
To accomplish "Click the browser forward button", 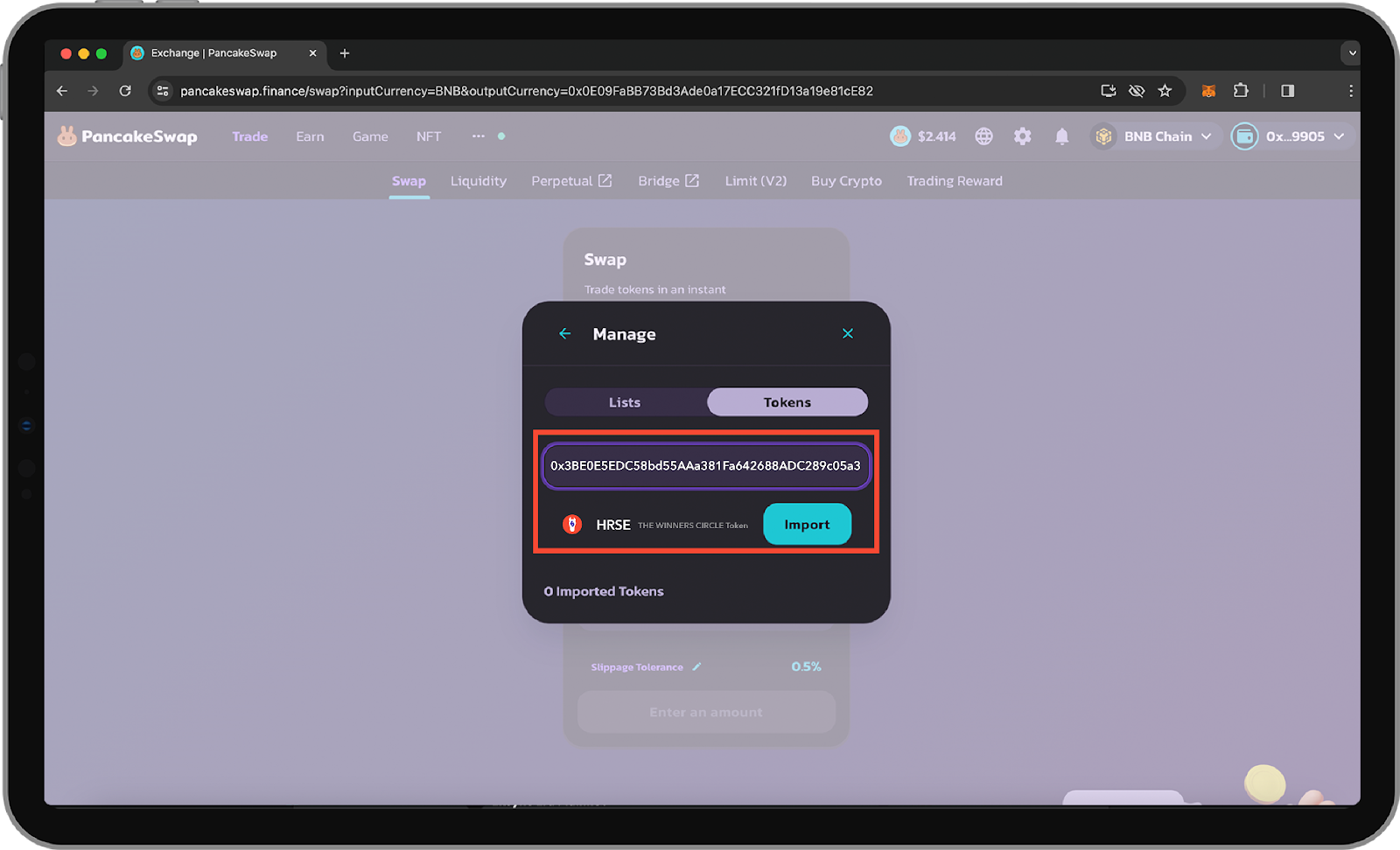I will (x=93, y=91).
